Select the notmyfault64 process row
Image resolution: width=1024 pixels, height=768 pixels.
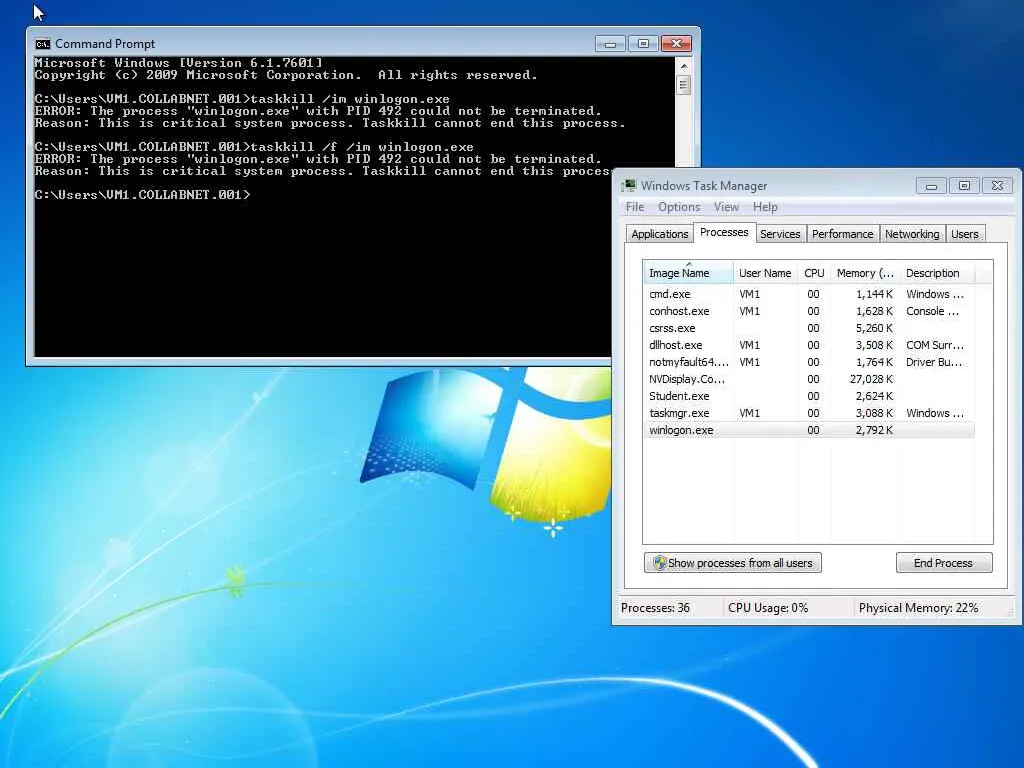(808, 362)
